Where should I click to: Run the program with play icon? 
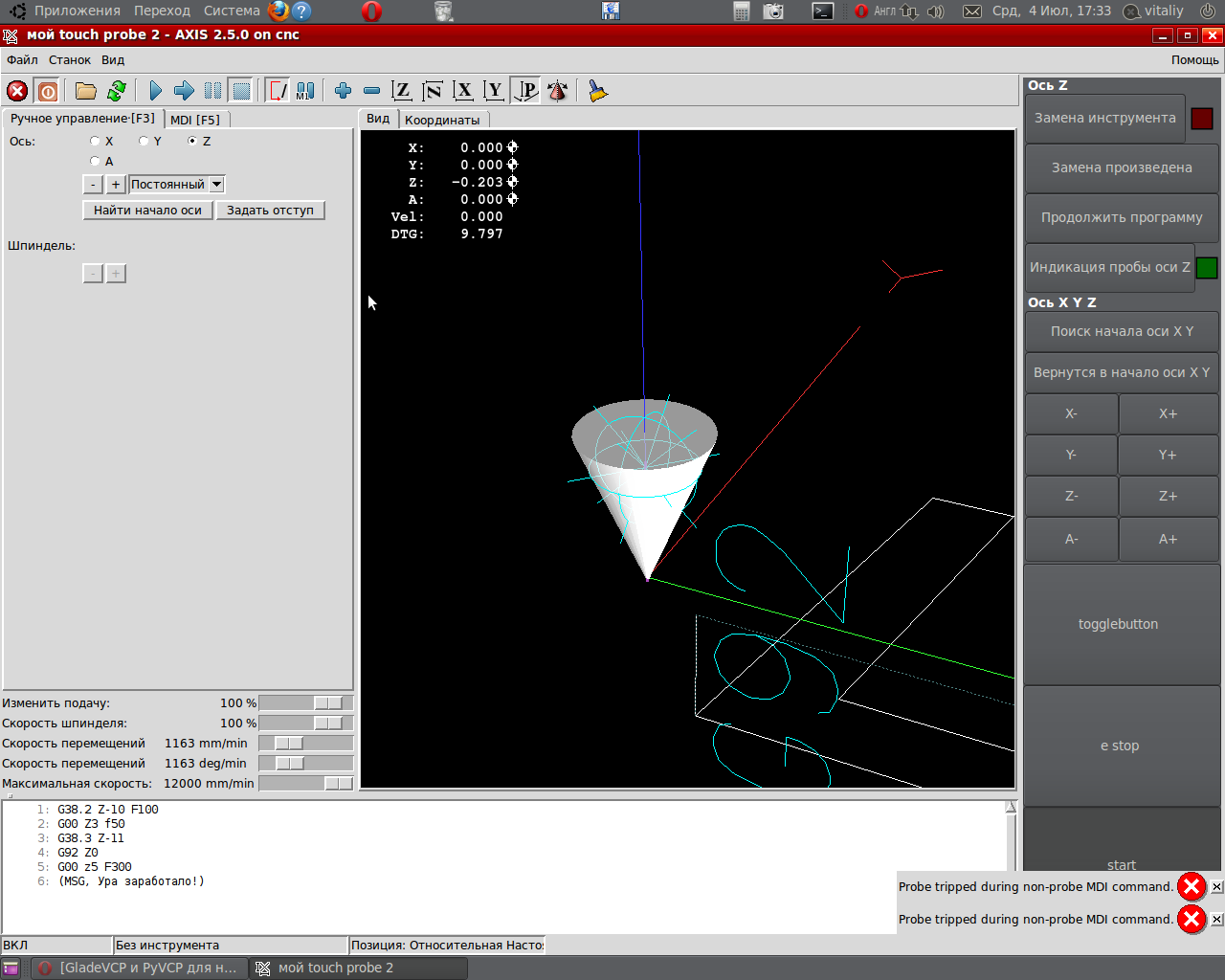click(155, 91)
